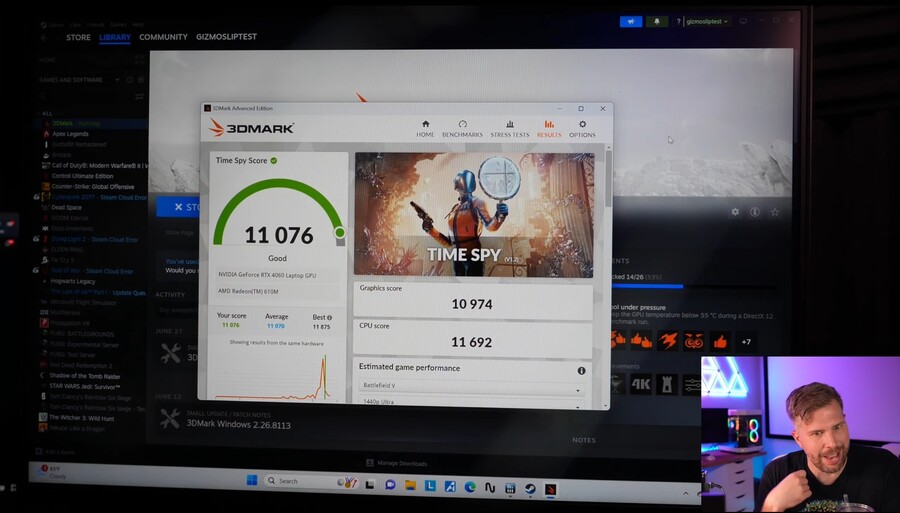Open Microsoft Edge from taskbar

point(470,487)
